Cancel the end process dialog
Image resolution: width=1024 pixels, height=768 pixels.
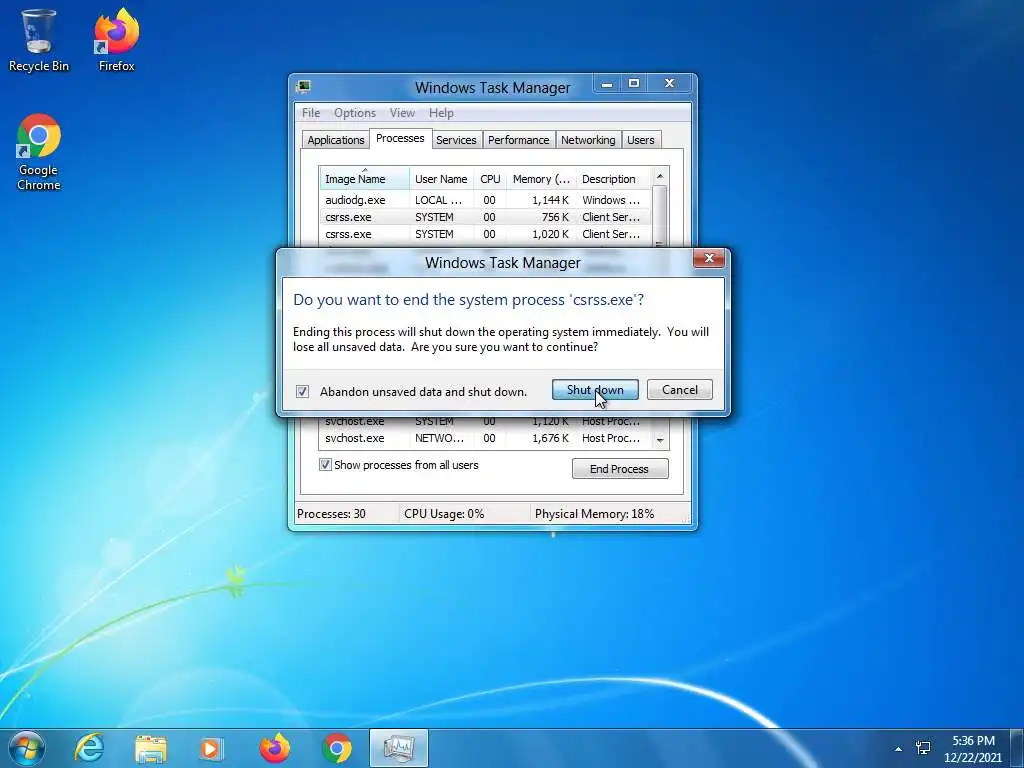[680, 390]
